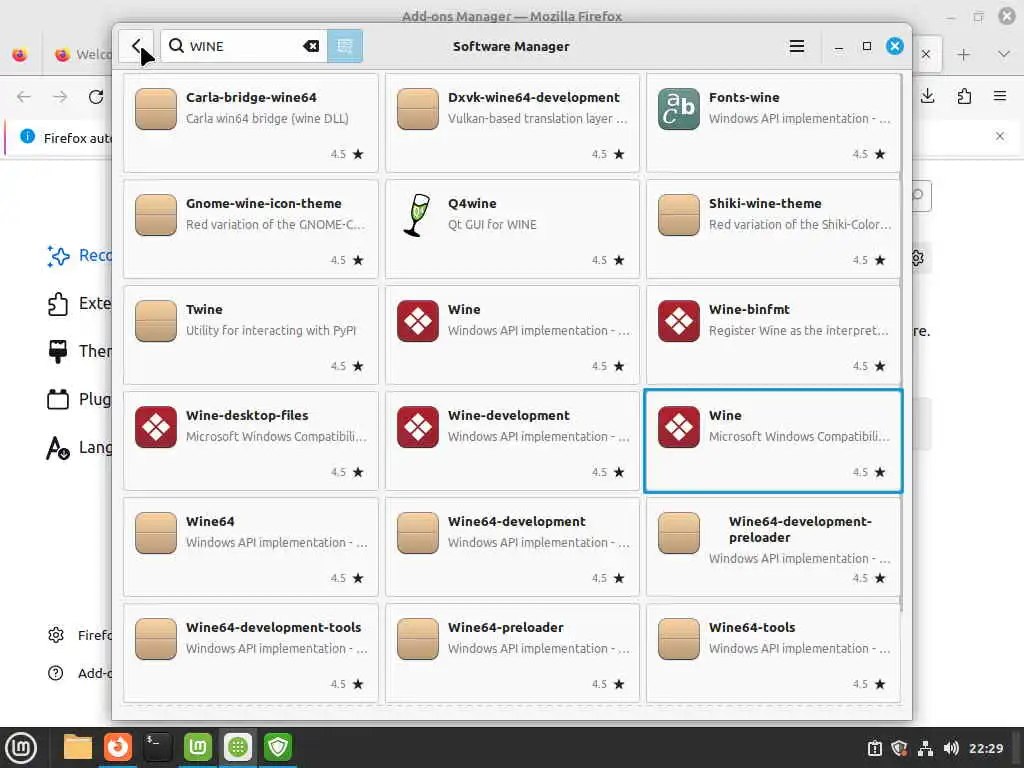Click the results list scrollbar
Screen dimensions: 1024x768
click(902, 343)
